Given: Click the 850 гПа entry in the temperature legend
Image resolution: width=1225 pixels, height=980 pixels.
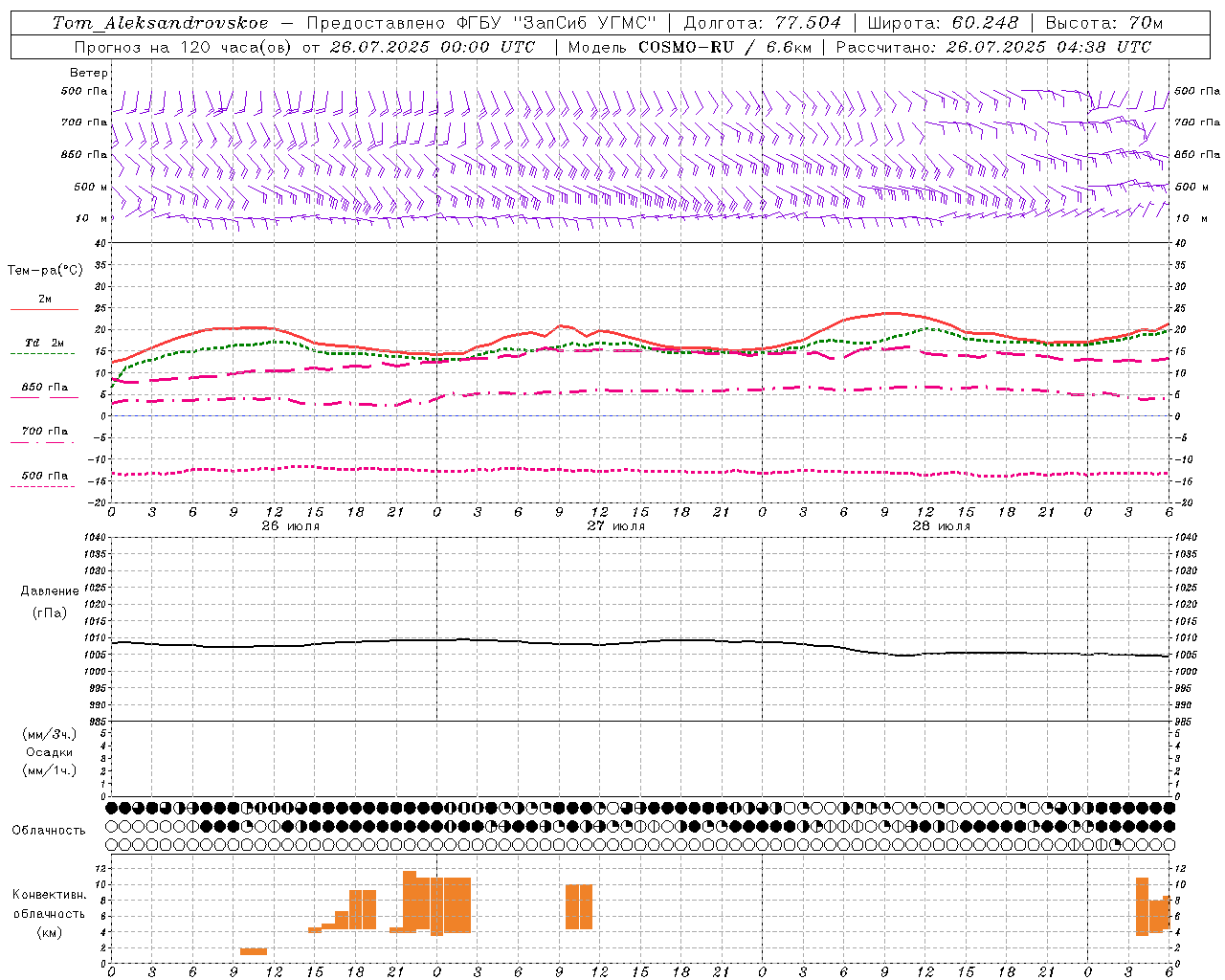Looking at the screenshot, I should (45, 388).
